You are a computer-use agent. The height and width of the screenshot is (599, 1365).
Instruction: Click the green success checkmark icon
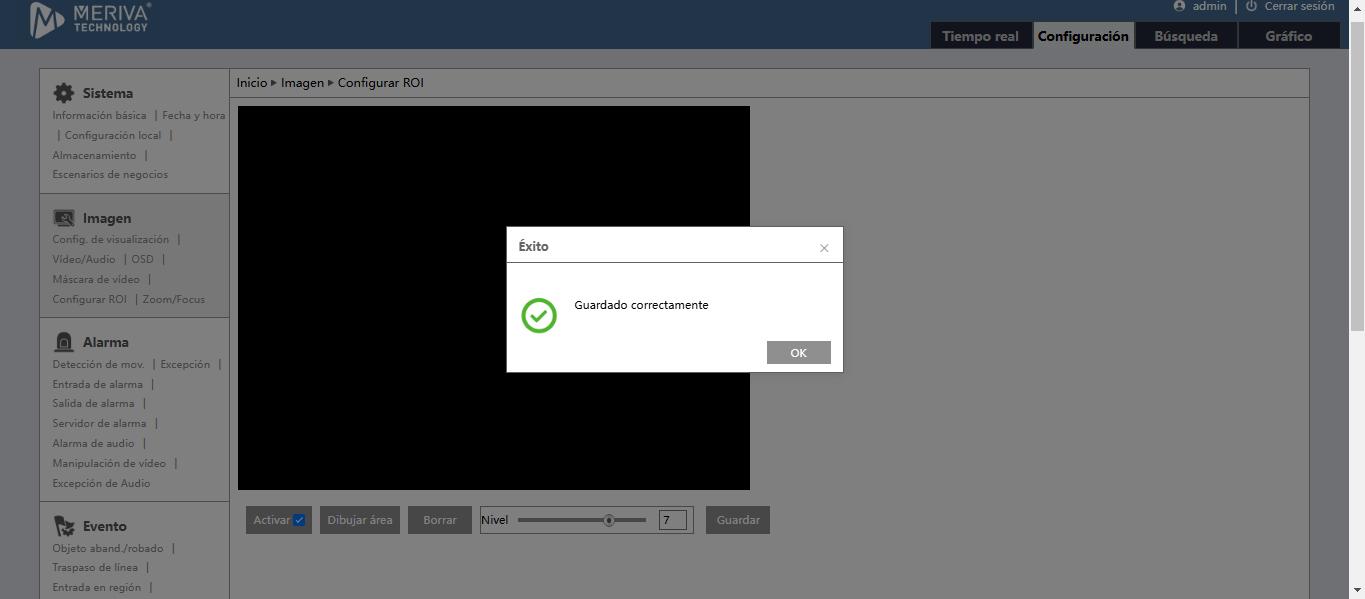(539, 316)
